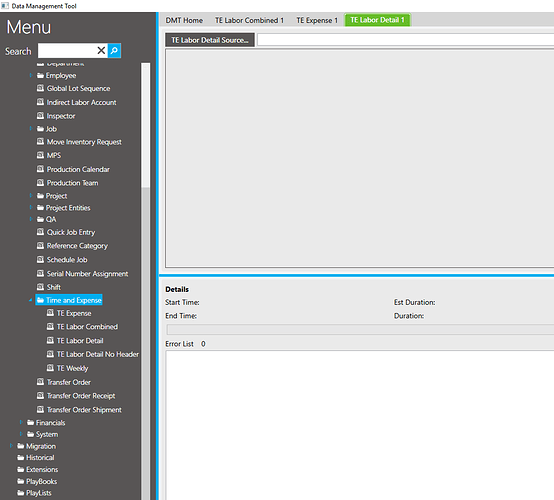Expand the Financials folder arrow

coord(21,422)
